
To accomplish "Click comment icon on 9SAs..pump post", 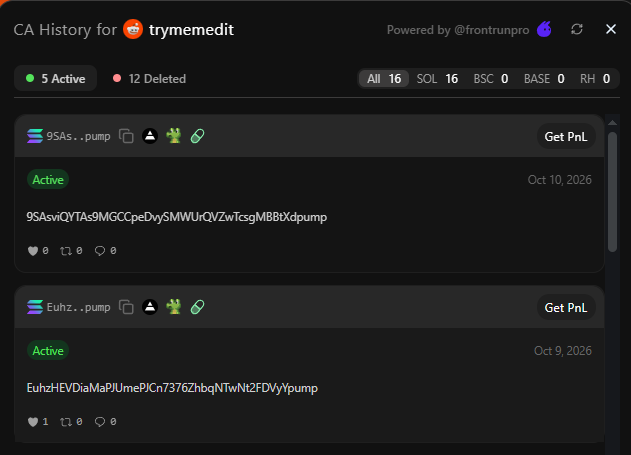I will pyautogui.click(x=100, y=251).
